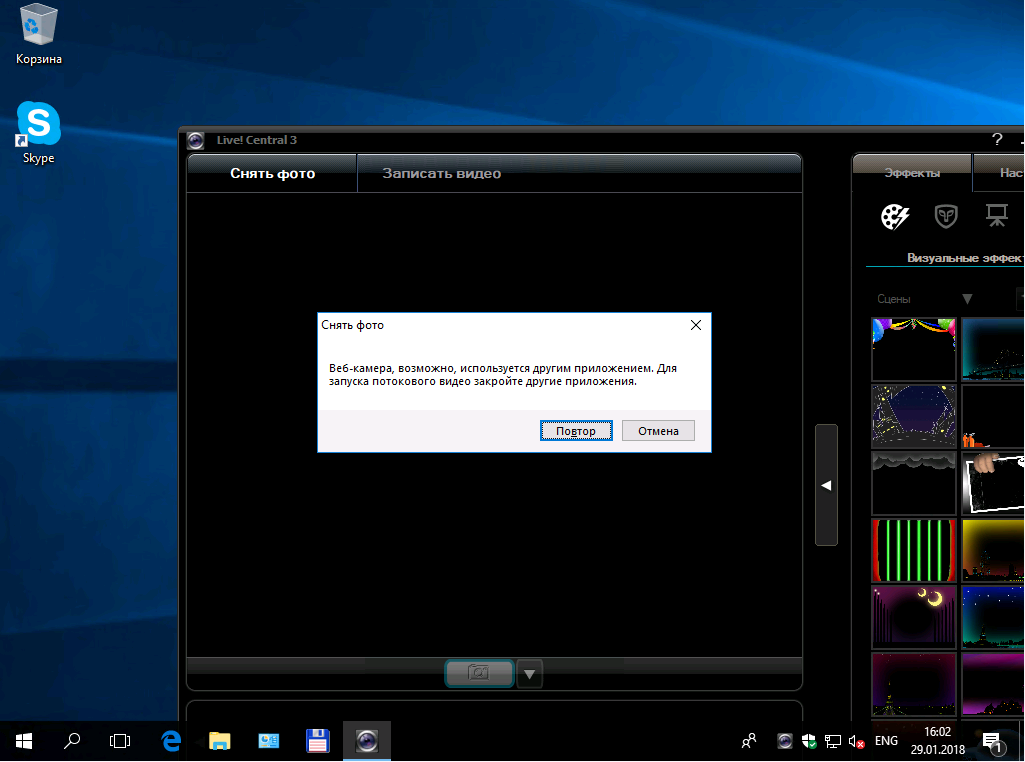Click the Отмена button
Image resolution: width=1025 pixels, height=762 pixels.
[x=658, y=431]
